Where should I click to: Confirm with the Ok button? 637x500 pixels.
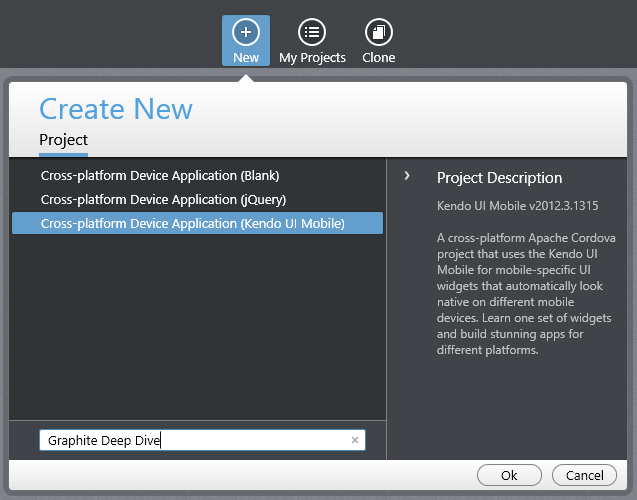tap(509, 475)
